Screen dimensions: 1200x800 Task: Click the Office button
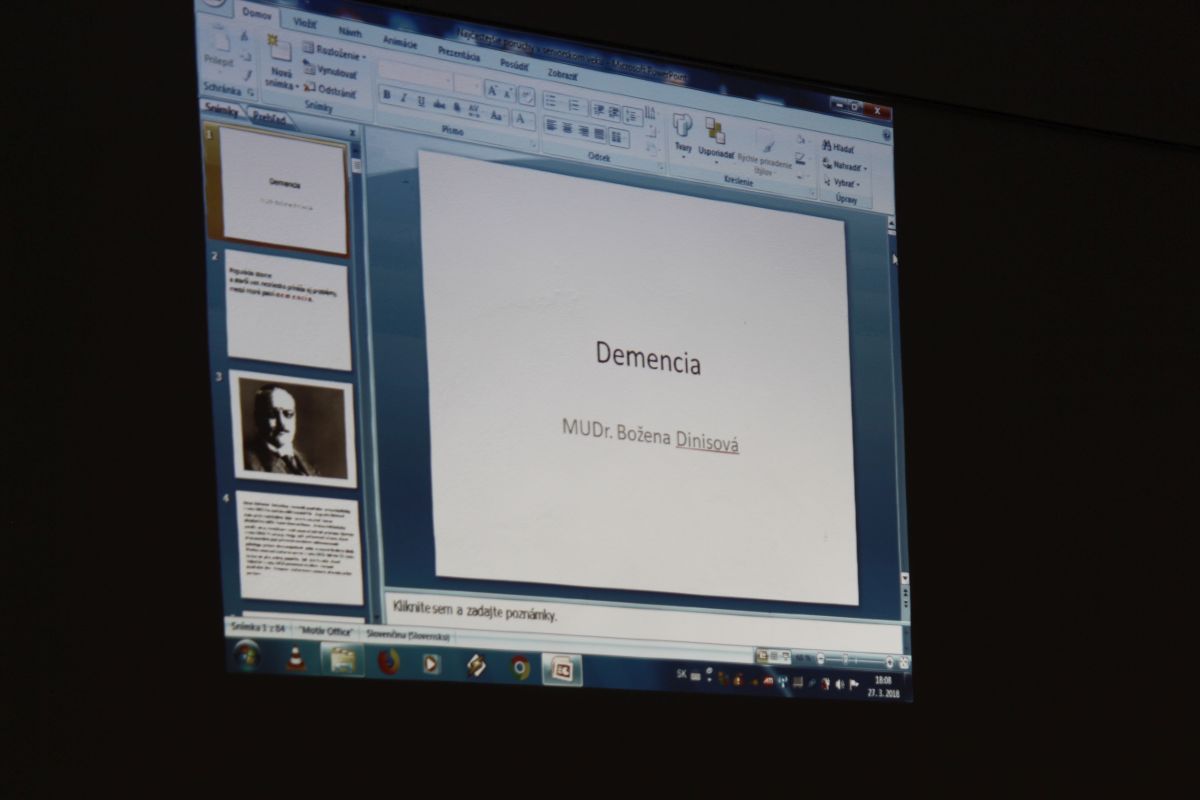[214, 2]
